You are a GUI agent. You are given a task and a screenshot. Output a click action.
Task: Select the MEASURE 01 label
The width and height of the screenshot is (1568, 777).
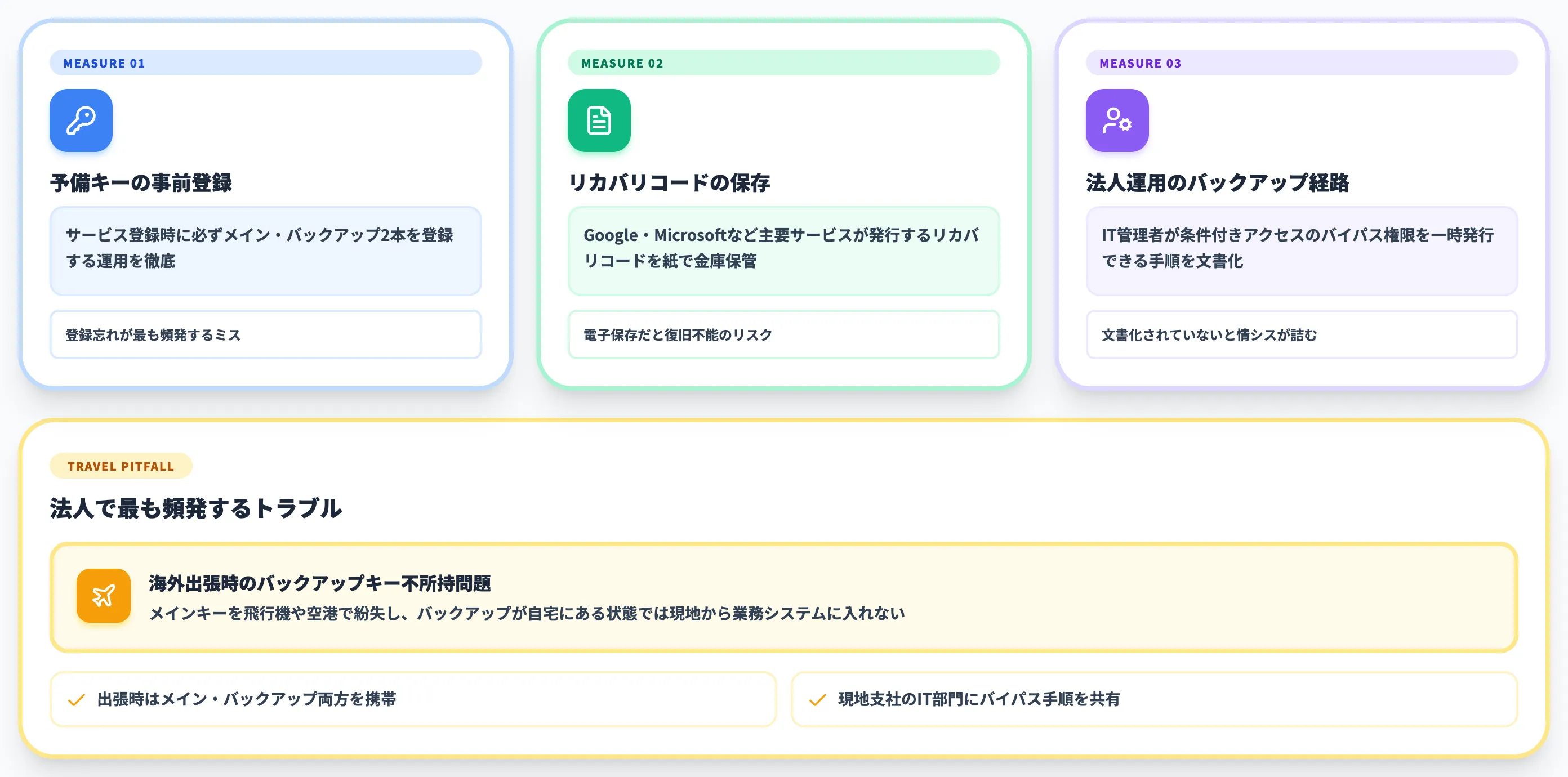click(x=265, y=62)
